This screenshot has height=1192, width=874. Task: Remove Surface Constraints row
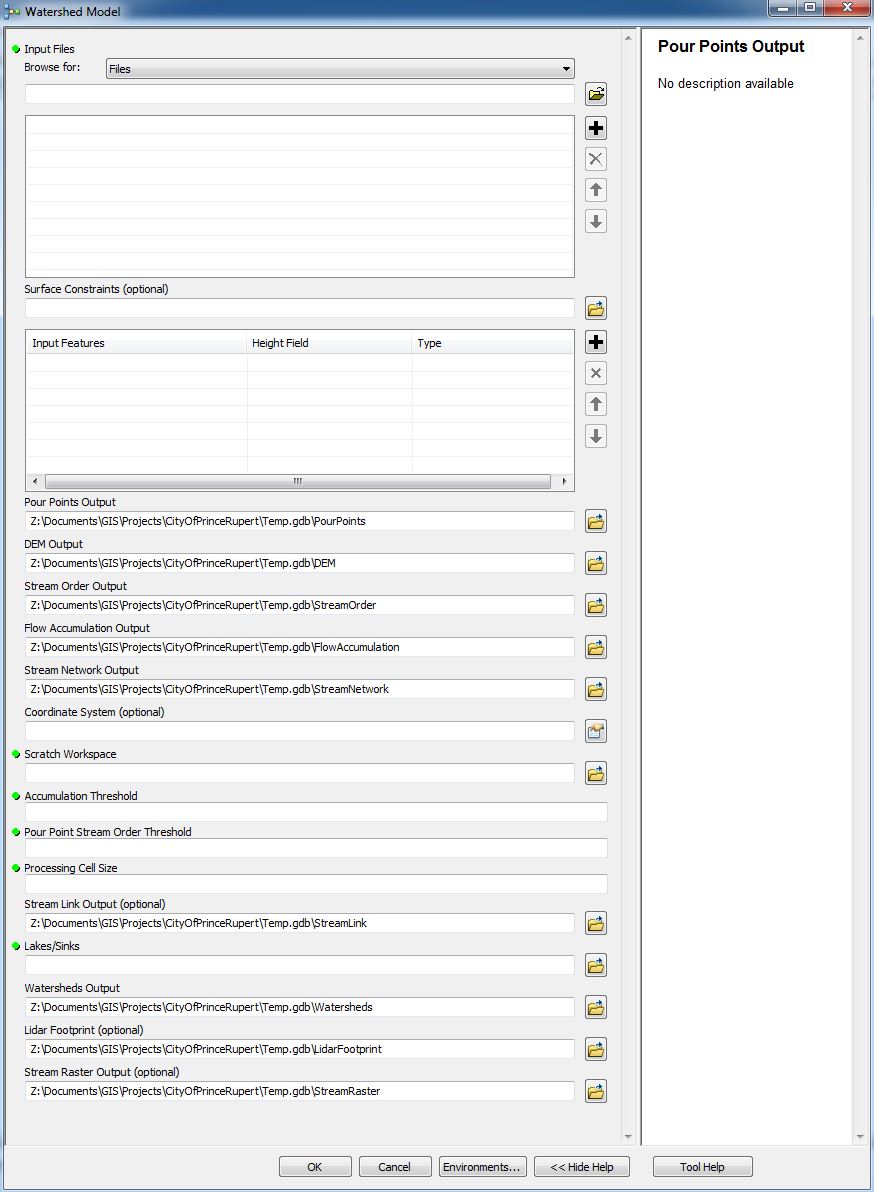click(596, 373)
